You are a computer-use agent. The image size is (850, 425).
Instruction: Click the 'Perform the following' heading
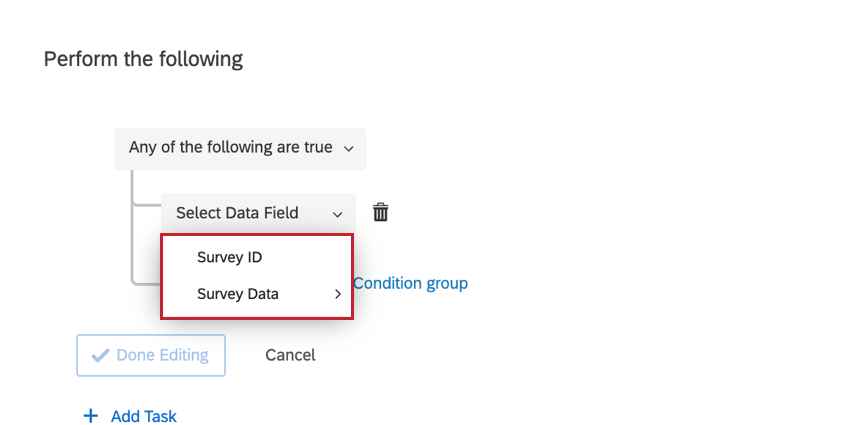pyautogui.click(x=143, y=59)
